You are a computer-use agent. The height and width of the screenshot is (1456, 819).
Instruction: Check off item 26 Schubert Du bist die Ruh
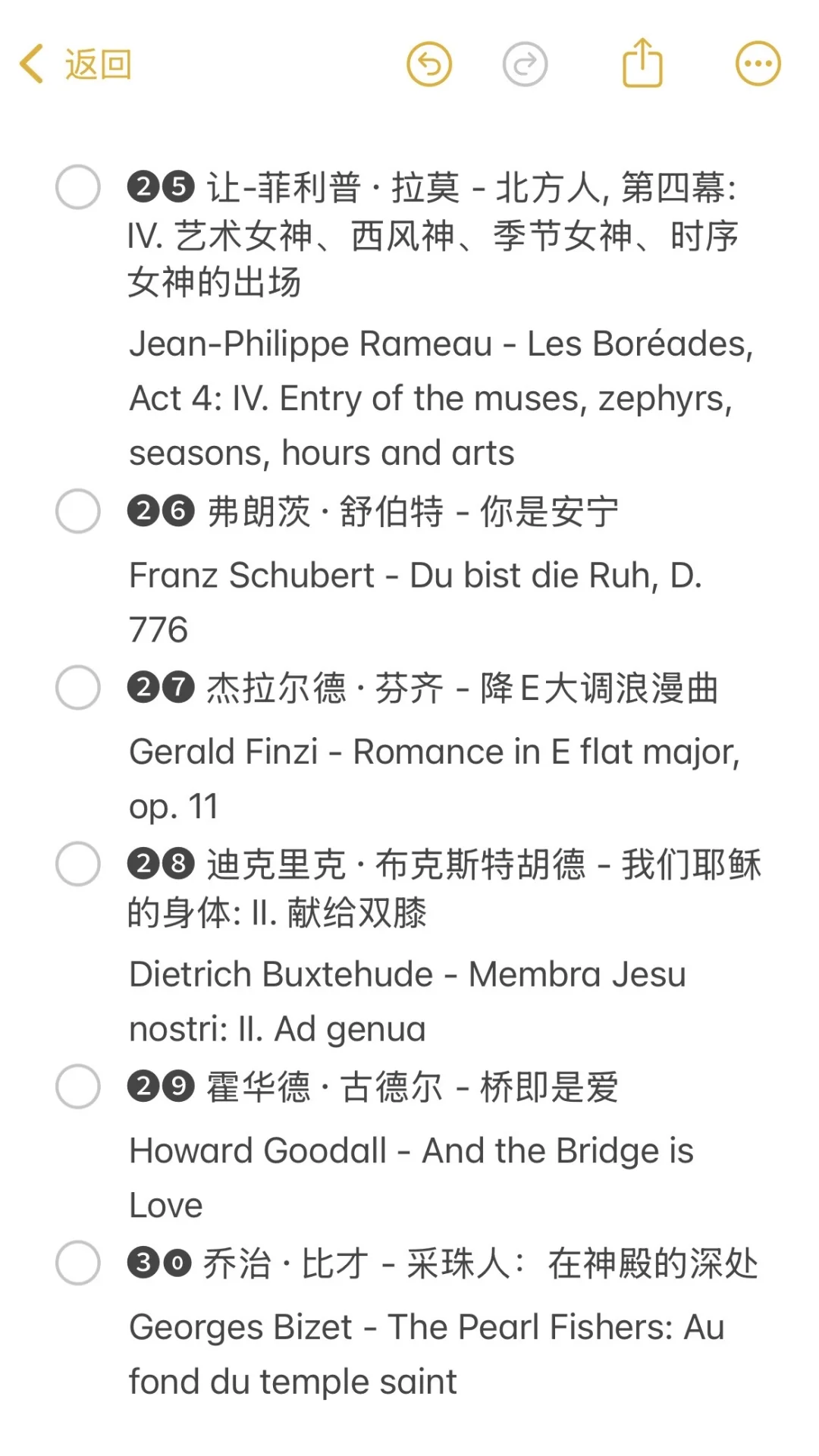pyautogui.click(x=78, y=511)
